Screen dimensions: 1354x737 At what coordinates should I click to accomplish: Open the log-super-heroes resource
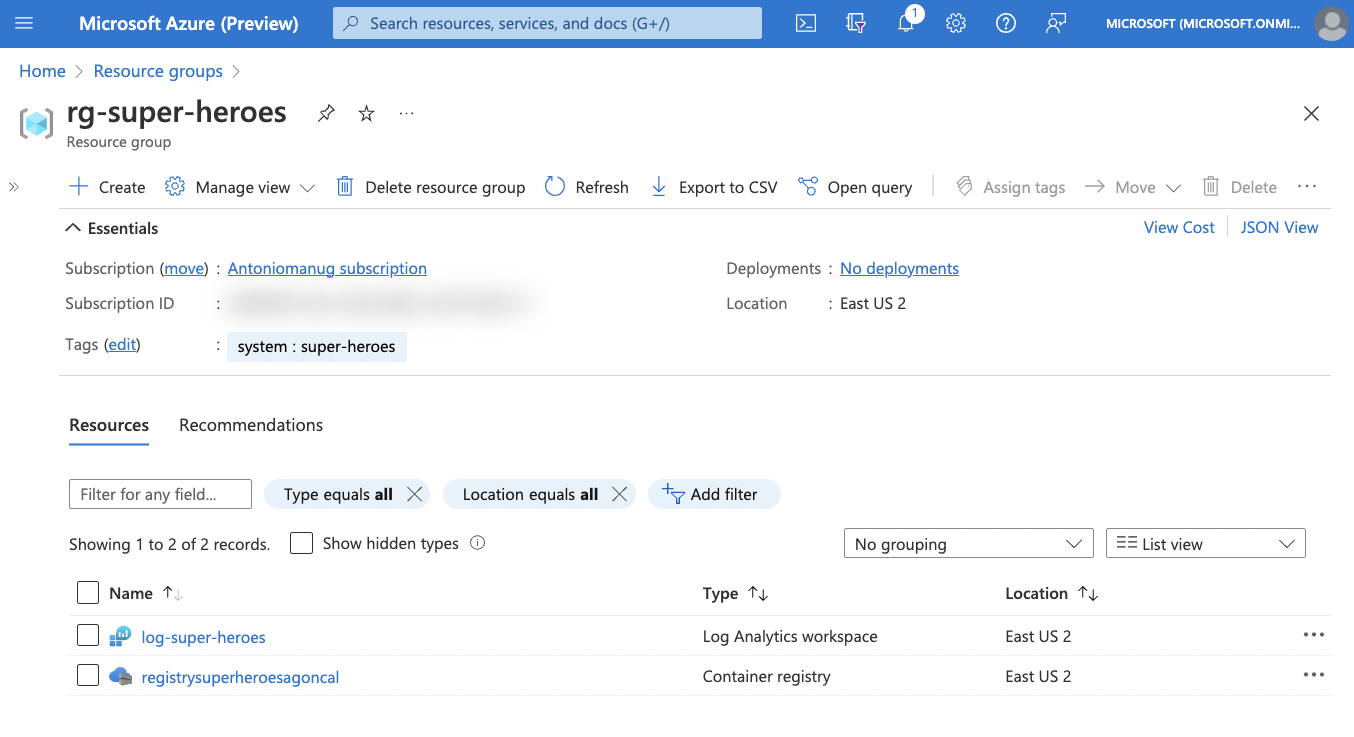[204, 637]
